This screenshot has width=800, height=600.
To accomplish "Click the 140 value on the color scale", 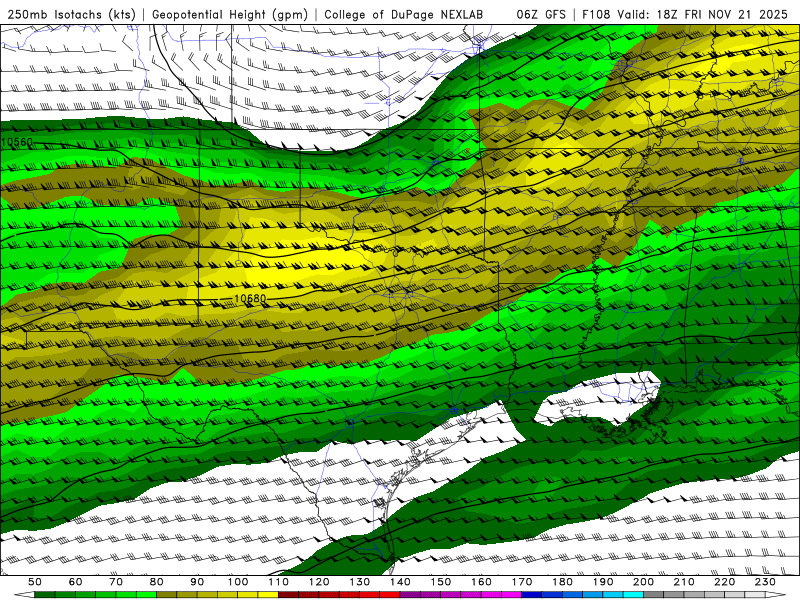I will 400,582.
